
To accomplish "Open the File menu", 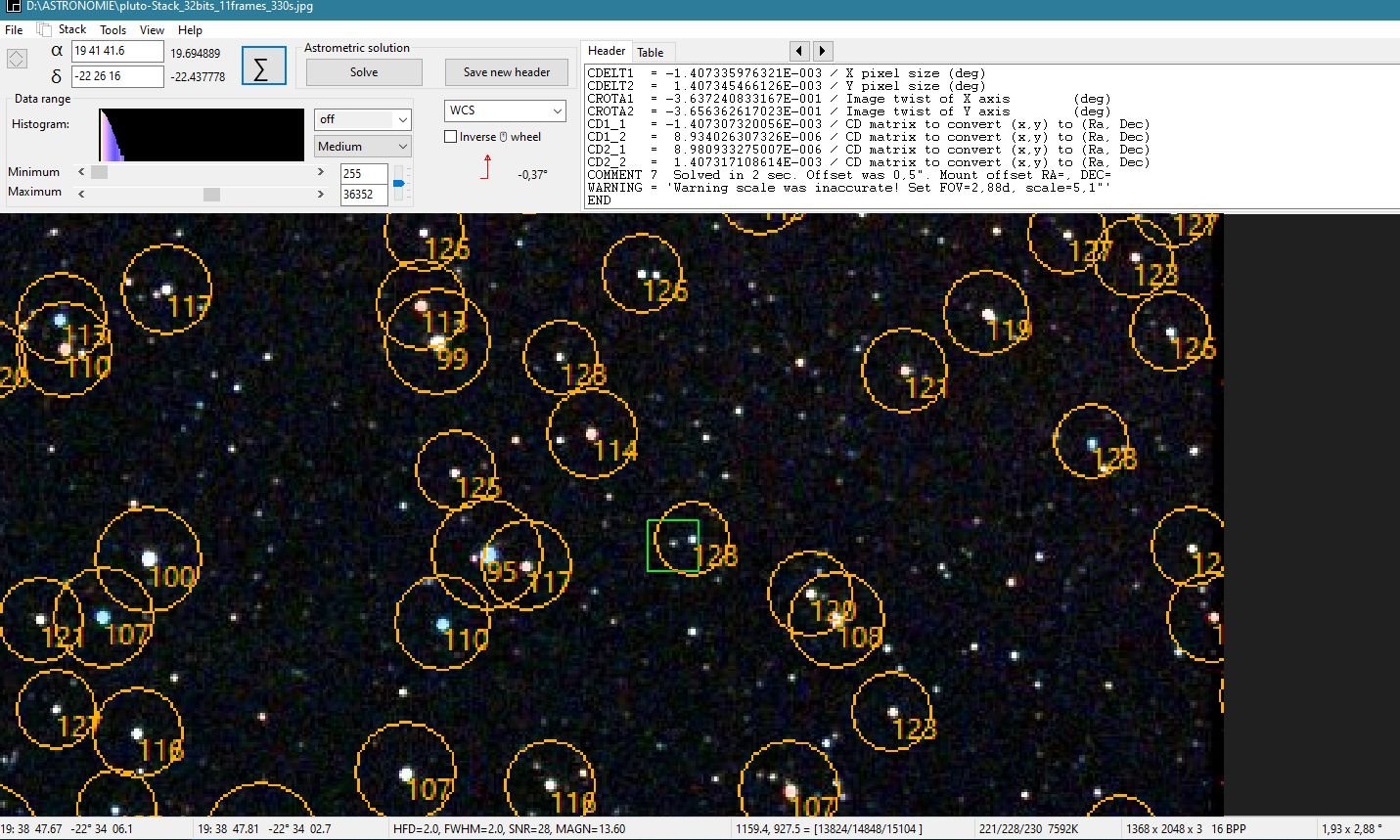I will [x=14, y=29].
